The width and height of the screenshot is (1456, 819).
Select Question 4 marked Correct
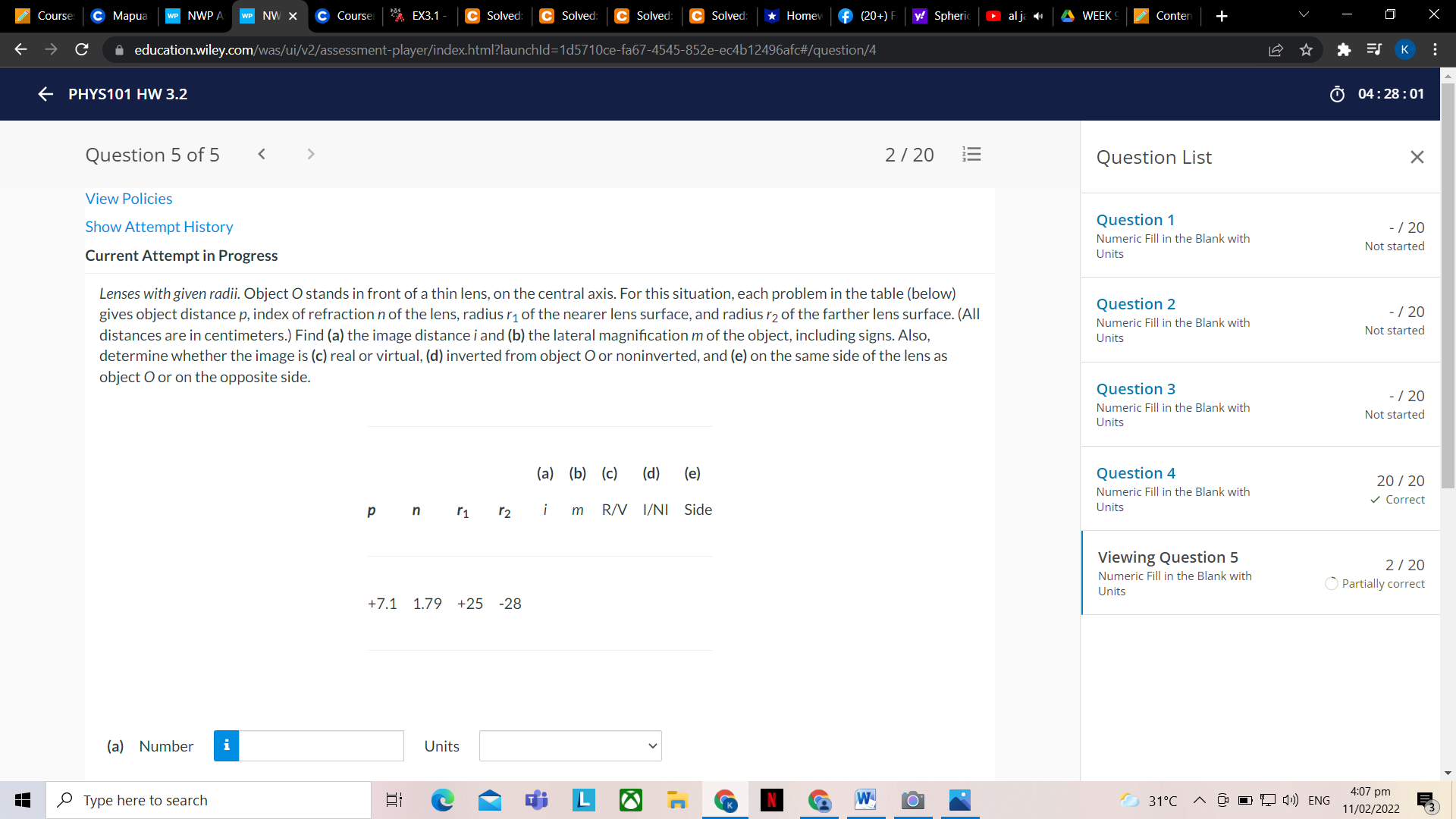click(1135, 472)
